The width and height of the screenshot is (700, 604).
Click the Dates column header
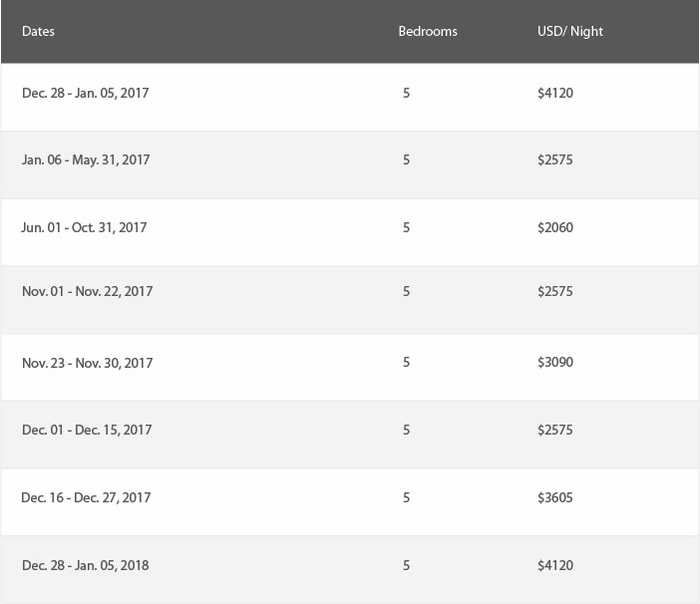(x=38, y=31)
